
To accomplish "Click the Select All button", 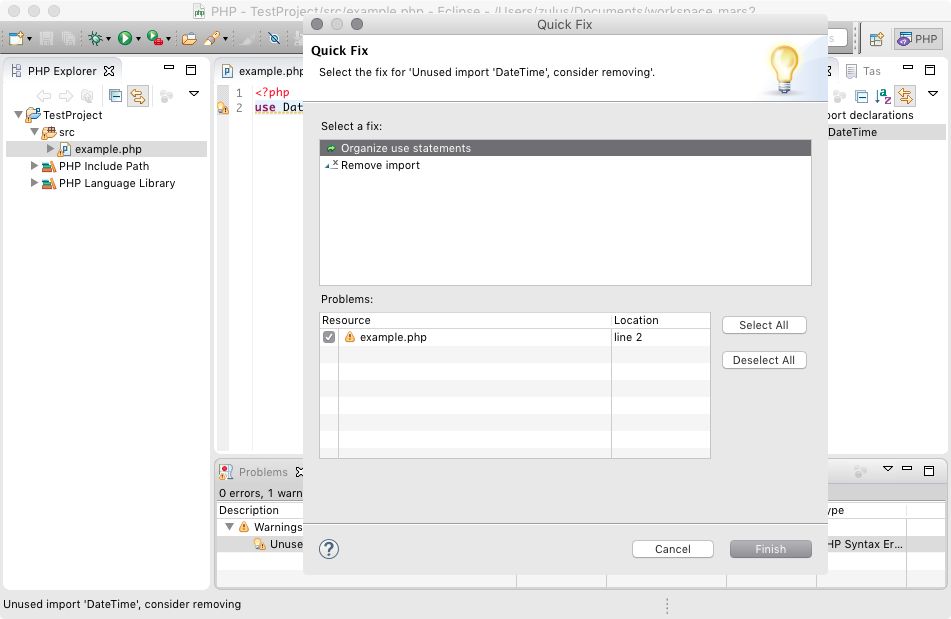I will [764, 325].
